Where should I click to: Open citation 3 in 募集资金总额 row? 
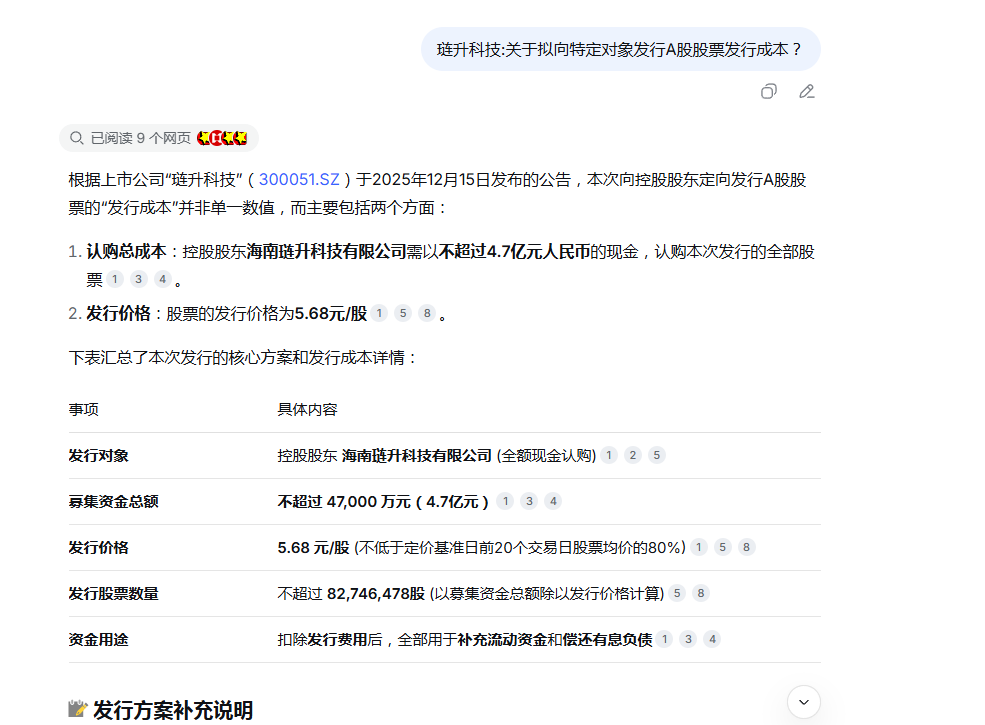tap(529, 501)
